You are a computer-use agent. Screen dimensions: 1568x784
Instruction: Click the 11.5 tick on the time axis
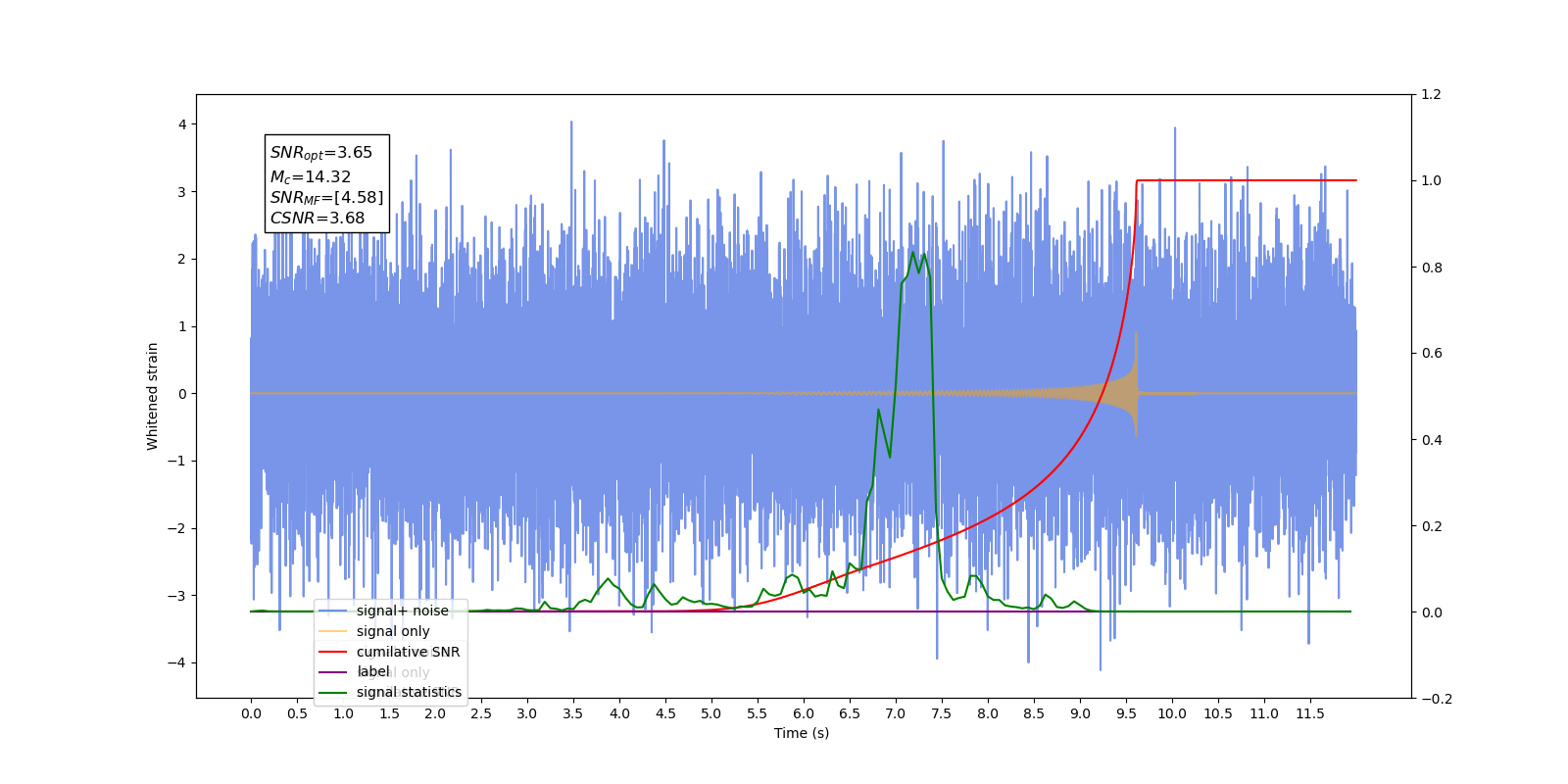[1310, 713]
